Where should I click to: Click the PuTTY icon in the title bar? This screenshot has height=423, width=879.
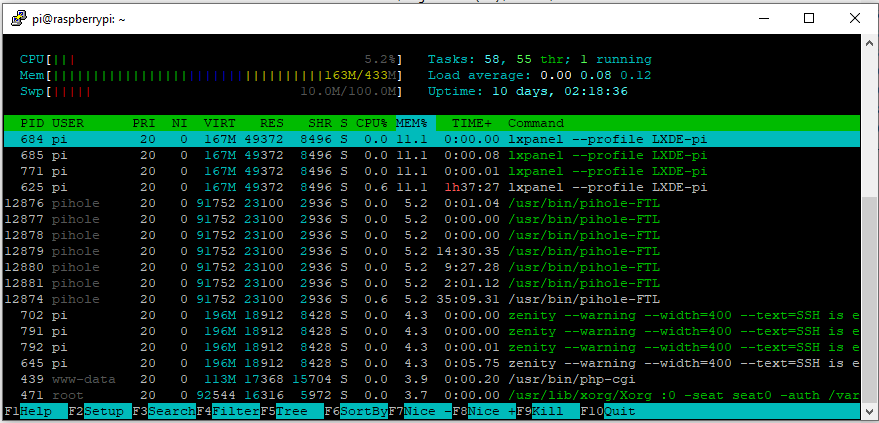[17, 18]
